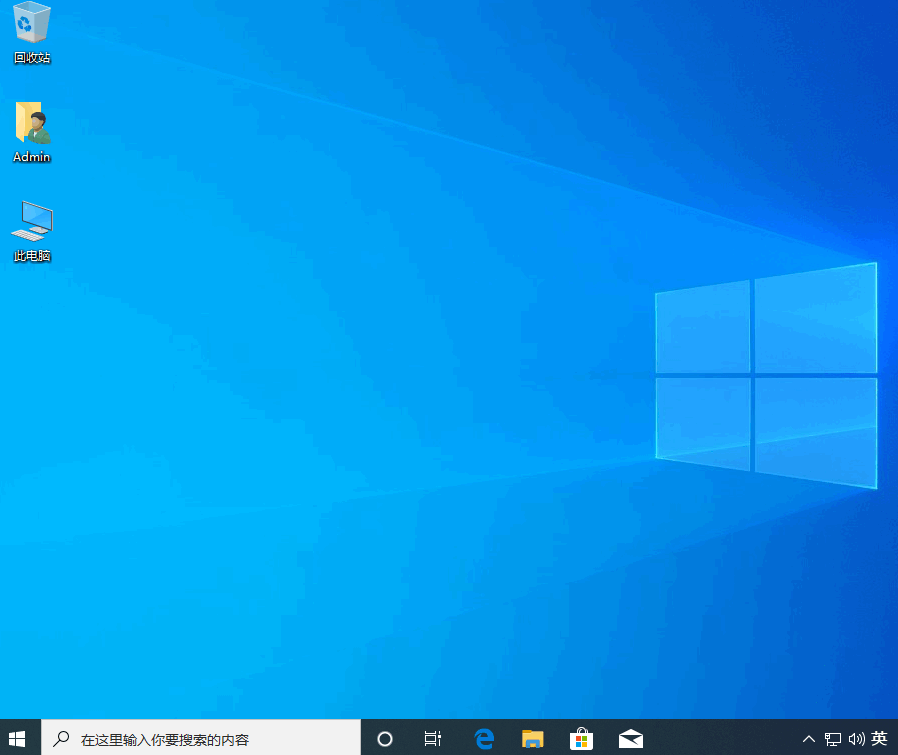Screen dimensions: 898x755
Task: Open the volume speaker tray icon
Action: 856,739
